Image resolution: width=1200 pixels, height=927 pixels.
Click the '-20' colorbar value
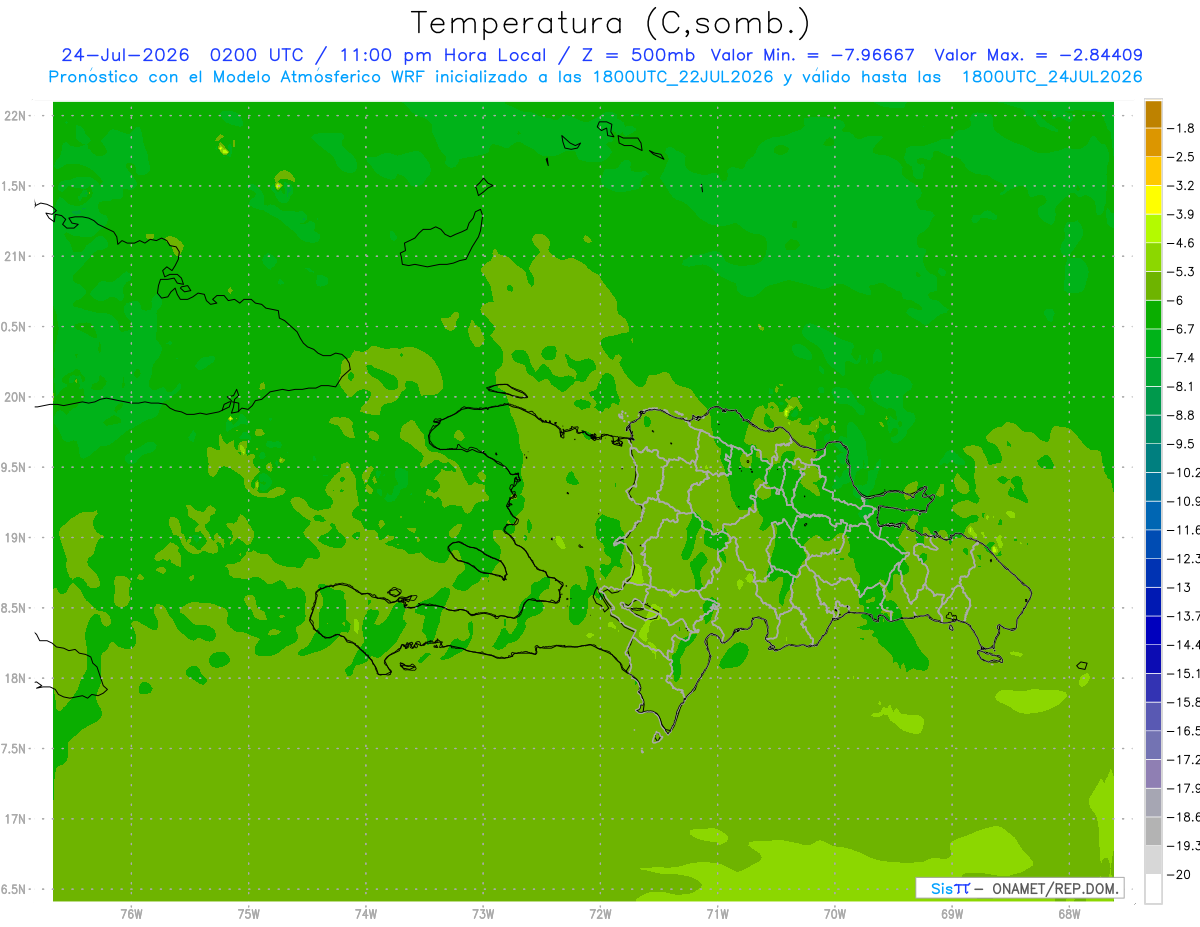1180,874
